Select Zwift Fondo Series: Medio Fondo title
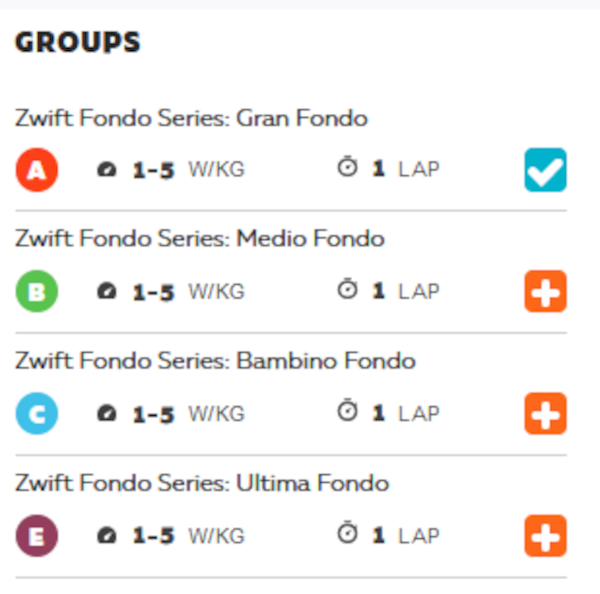 (200, 238)
